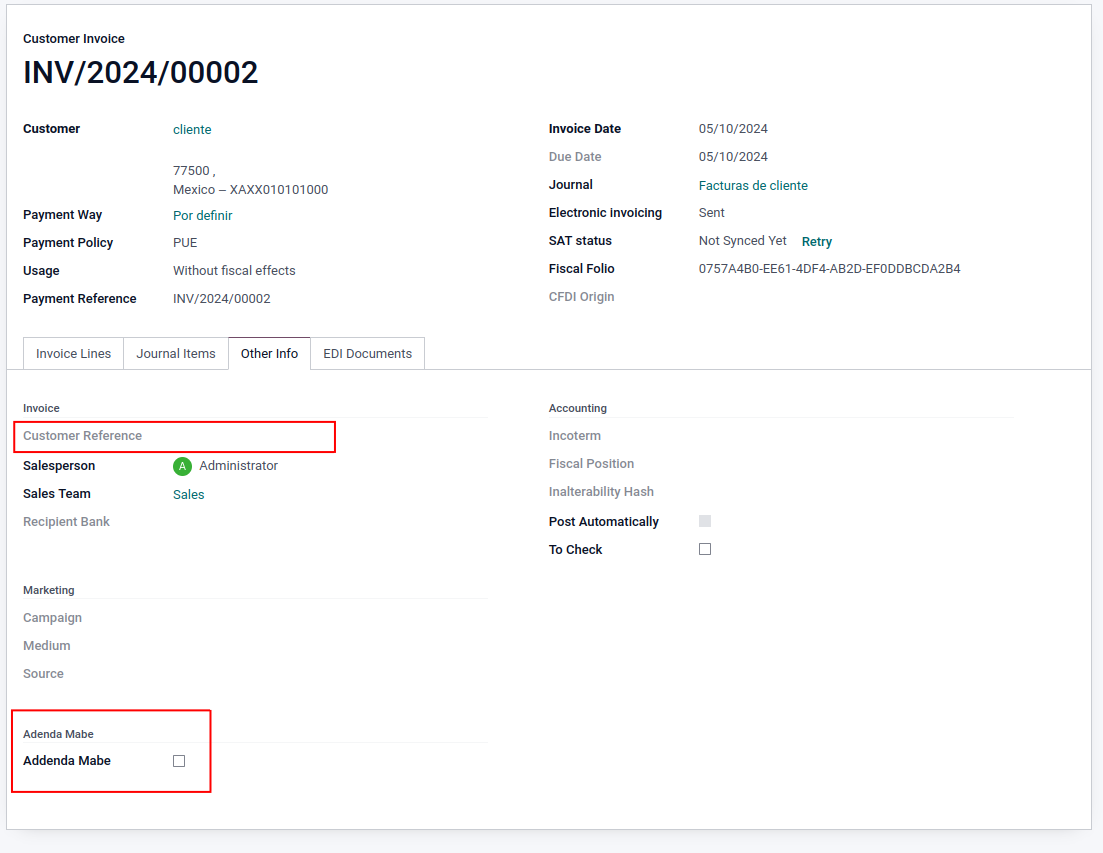
Task: Open the Invoice Lines tab
Action: [x=73, y=354]
